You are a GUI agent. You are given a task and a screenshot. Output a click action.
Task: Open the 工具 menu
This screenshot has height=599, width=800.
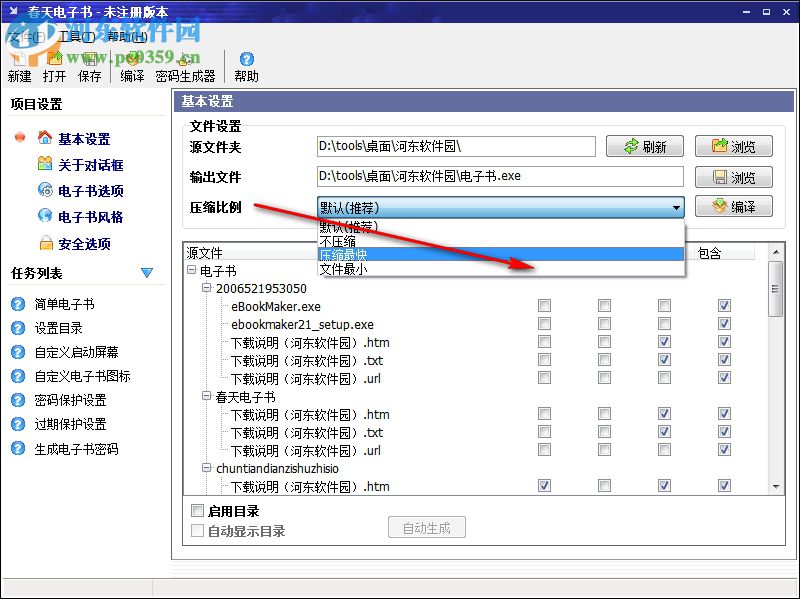(x=77, y=36)
